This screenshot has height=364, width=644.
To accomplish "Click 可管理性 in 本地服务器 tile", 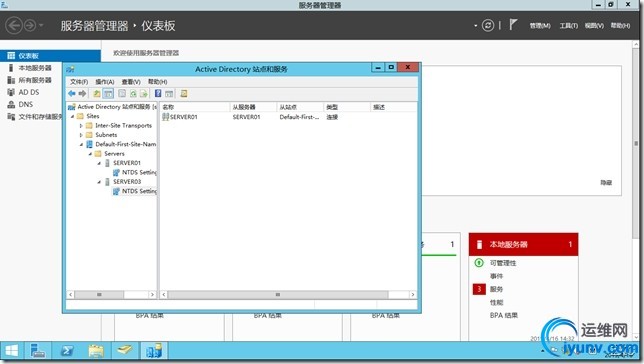I will point(503,263).
